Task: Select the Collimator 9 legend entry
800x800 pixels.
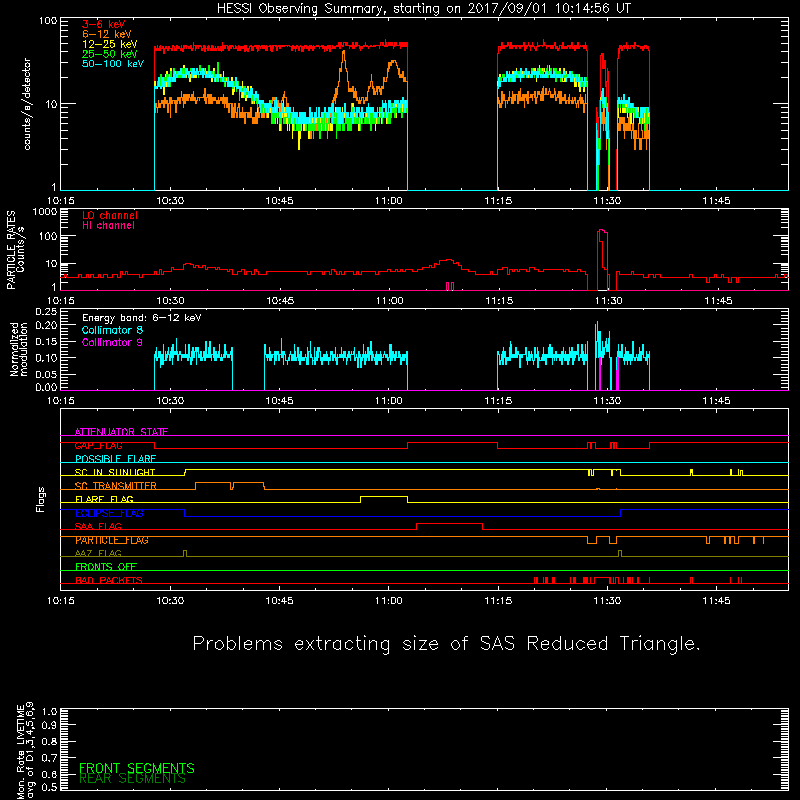Action: tap(112, 342)
